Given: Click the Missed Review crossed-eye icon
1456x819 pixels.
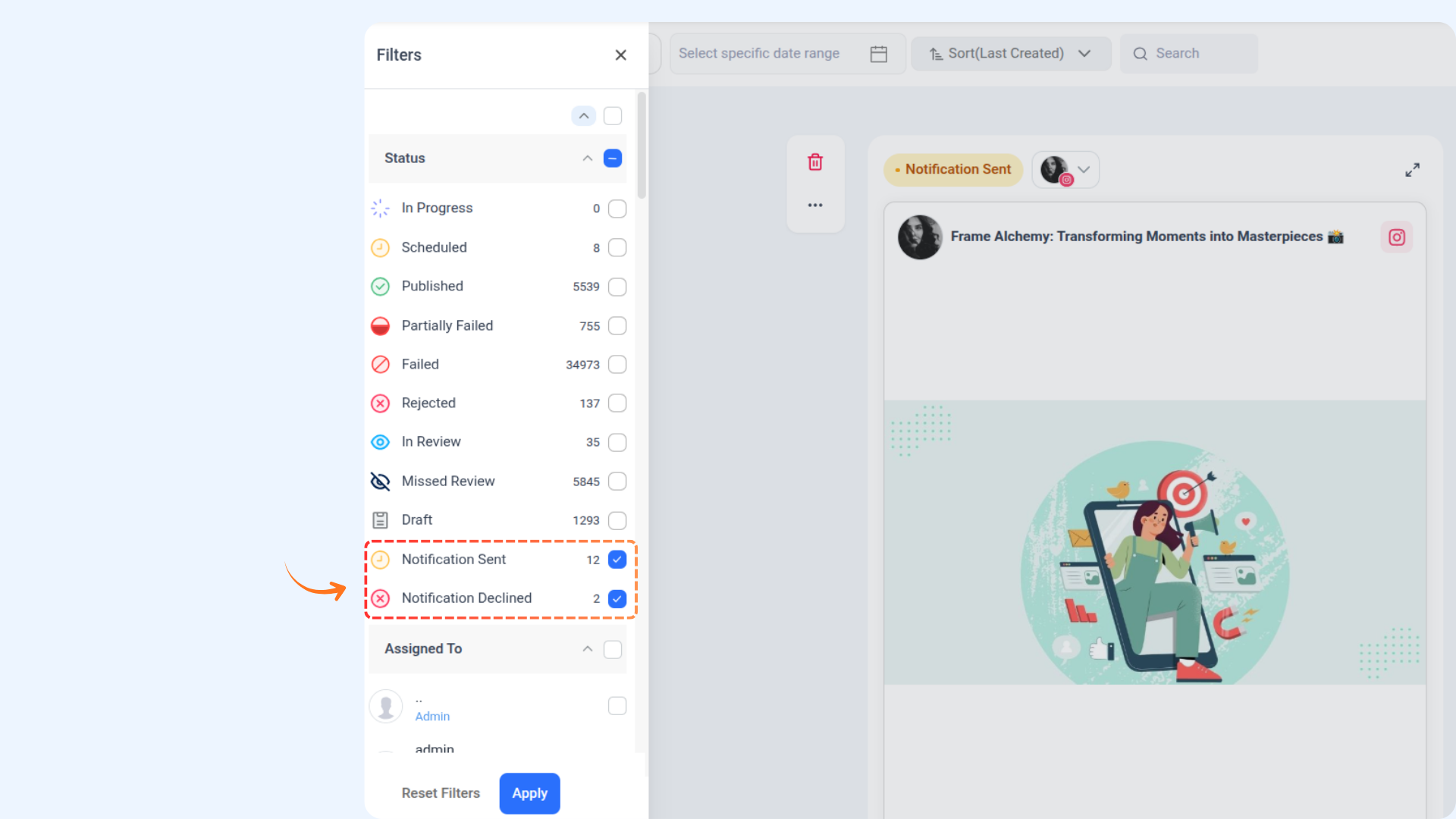Looking at the screenshot, I should pos(380,482).
